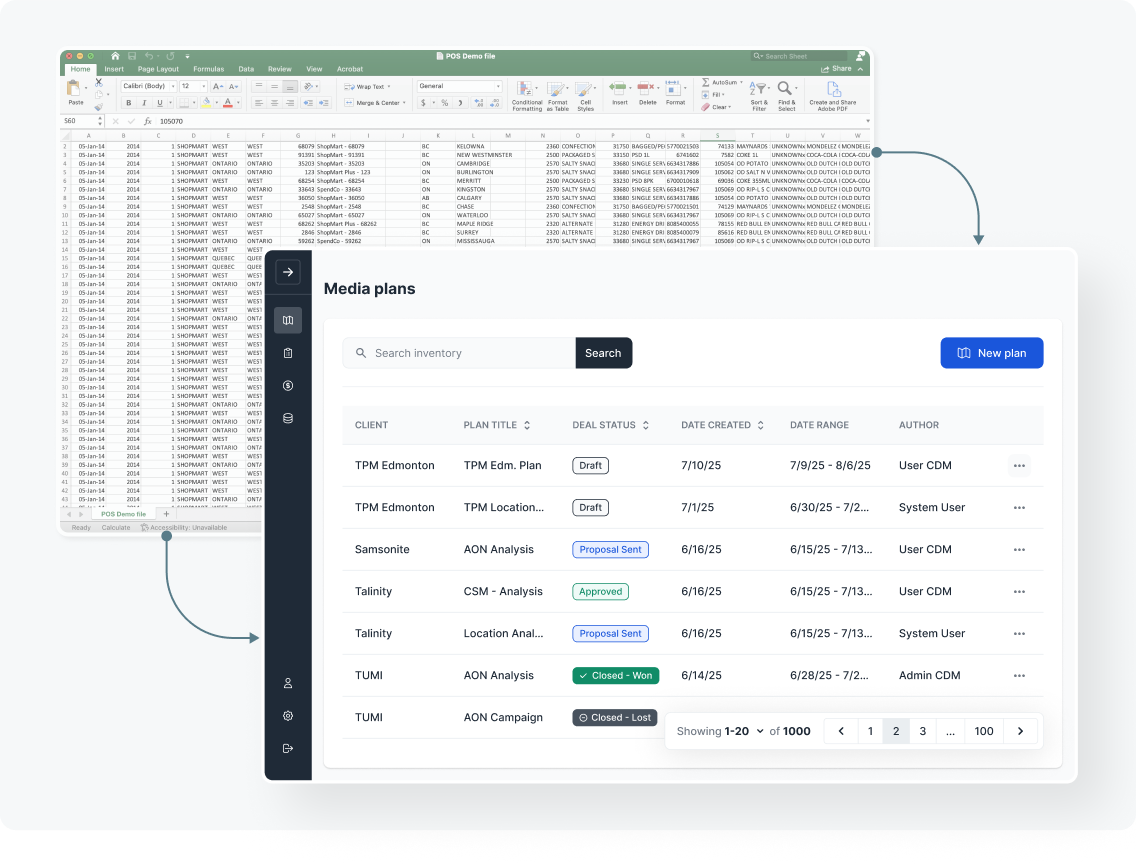Image resolution: width=1136 pixels, height=865 pixels.
Task: Expand the sidebar with the arrow button
Action: (x=288, y=272)
